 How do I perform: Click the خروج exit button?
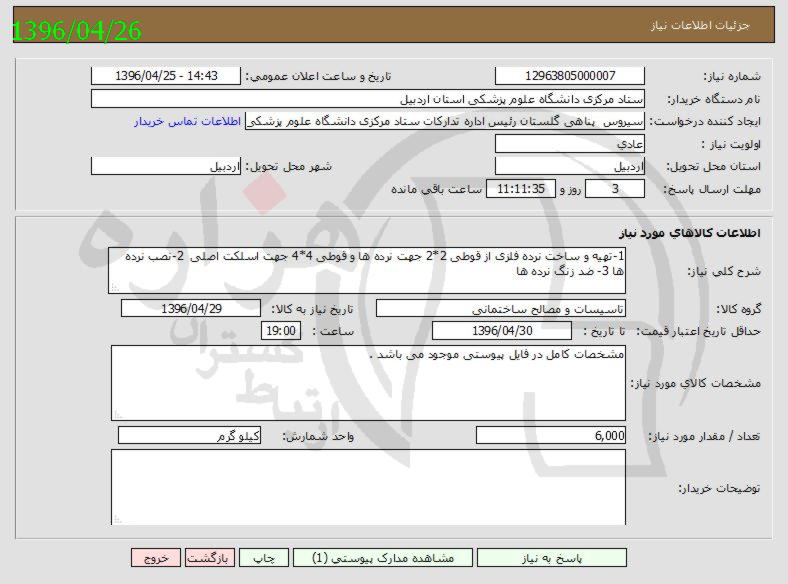point(156,558)
